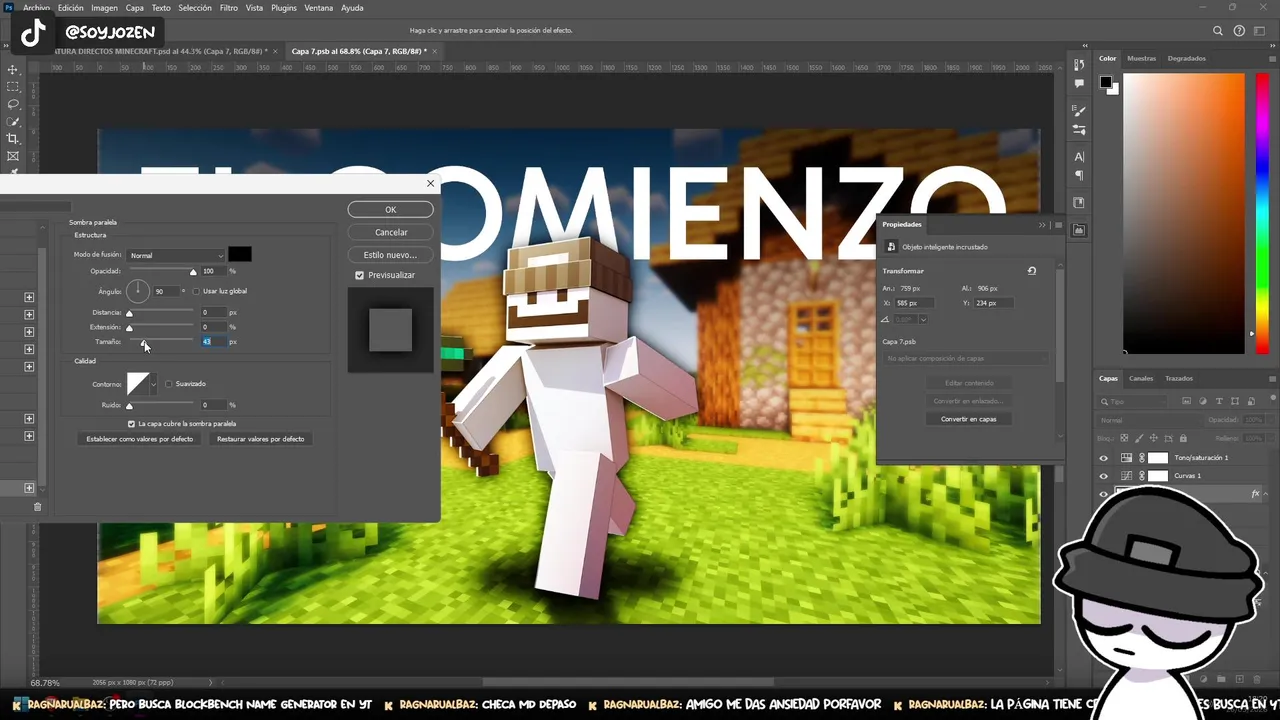Open the Propiedades panel options menu
The width and height of the screenshot is (1280, 720).
click(x=1058, y=225)
